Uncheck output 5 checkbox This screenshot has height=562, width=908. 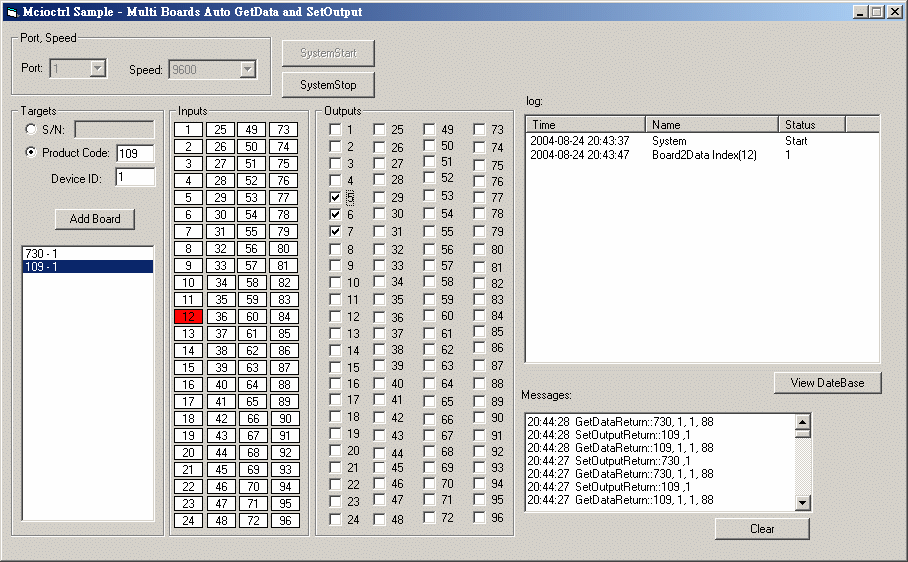coord(335,197)
